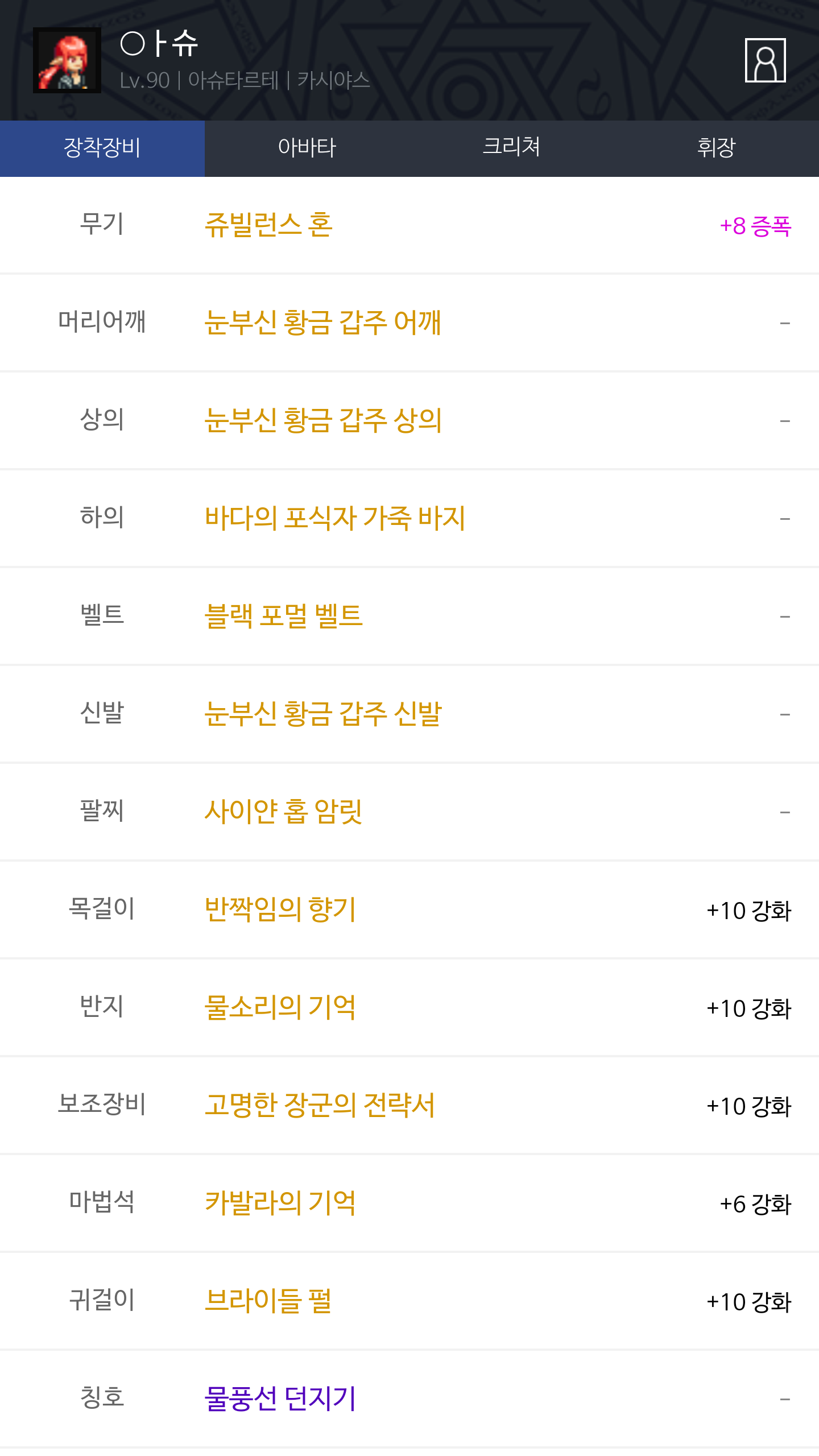Click magic stone 카발라의 기억

280,1203
